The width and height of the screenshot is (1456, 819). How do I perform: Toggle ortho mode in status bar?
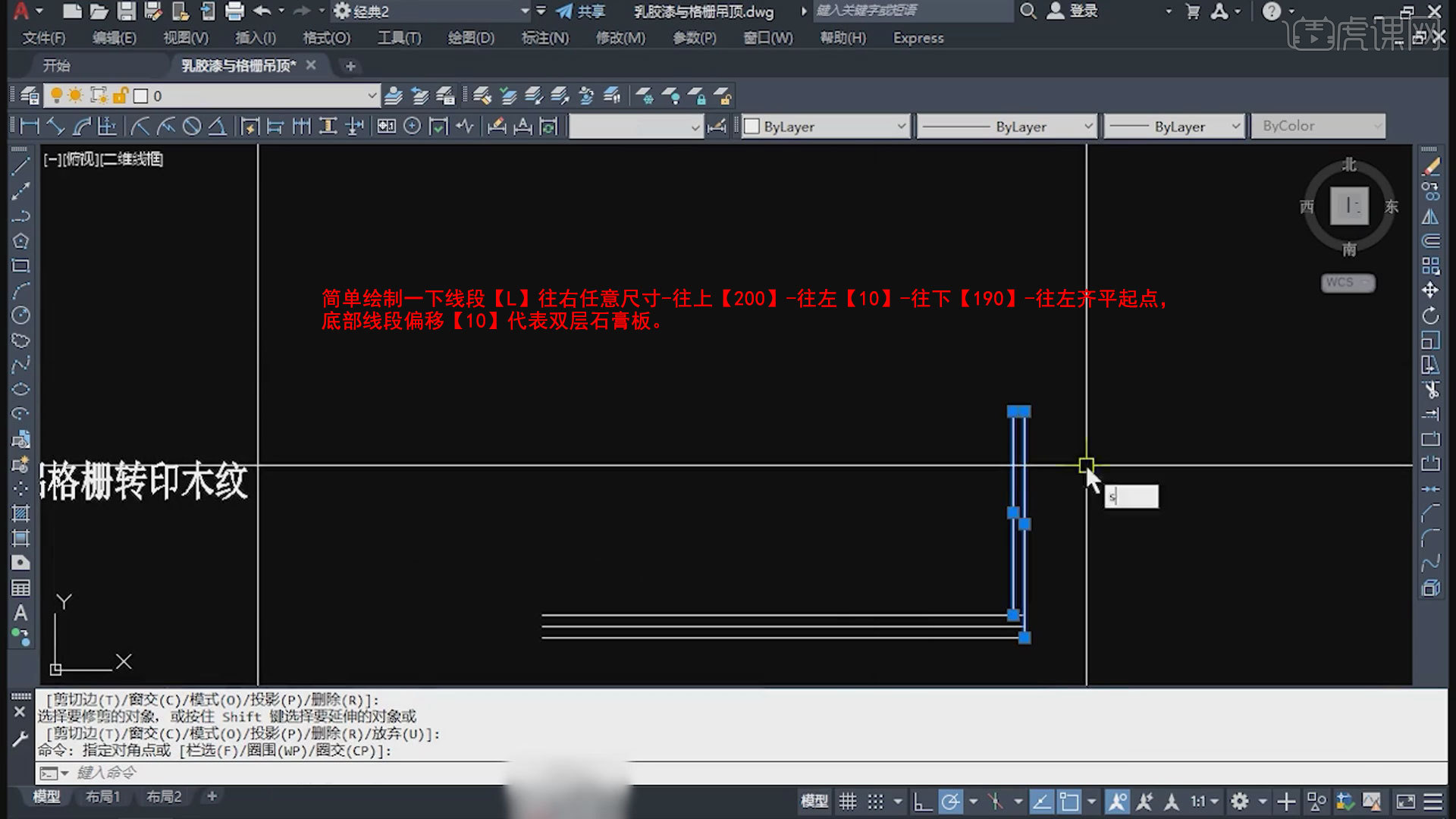(922, 802)
